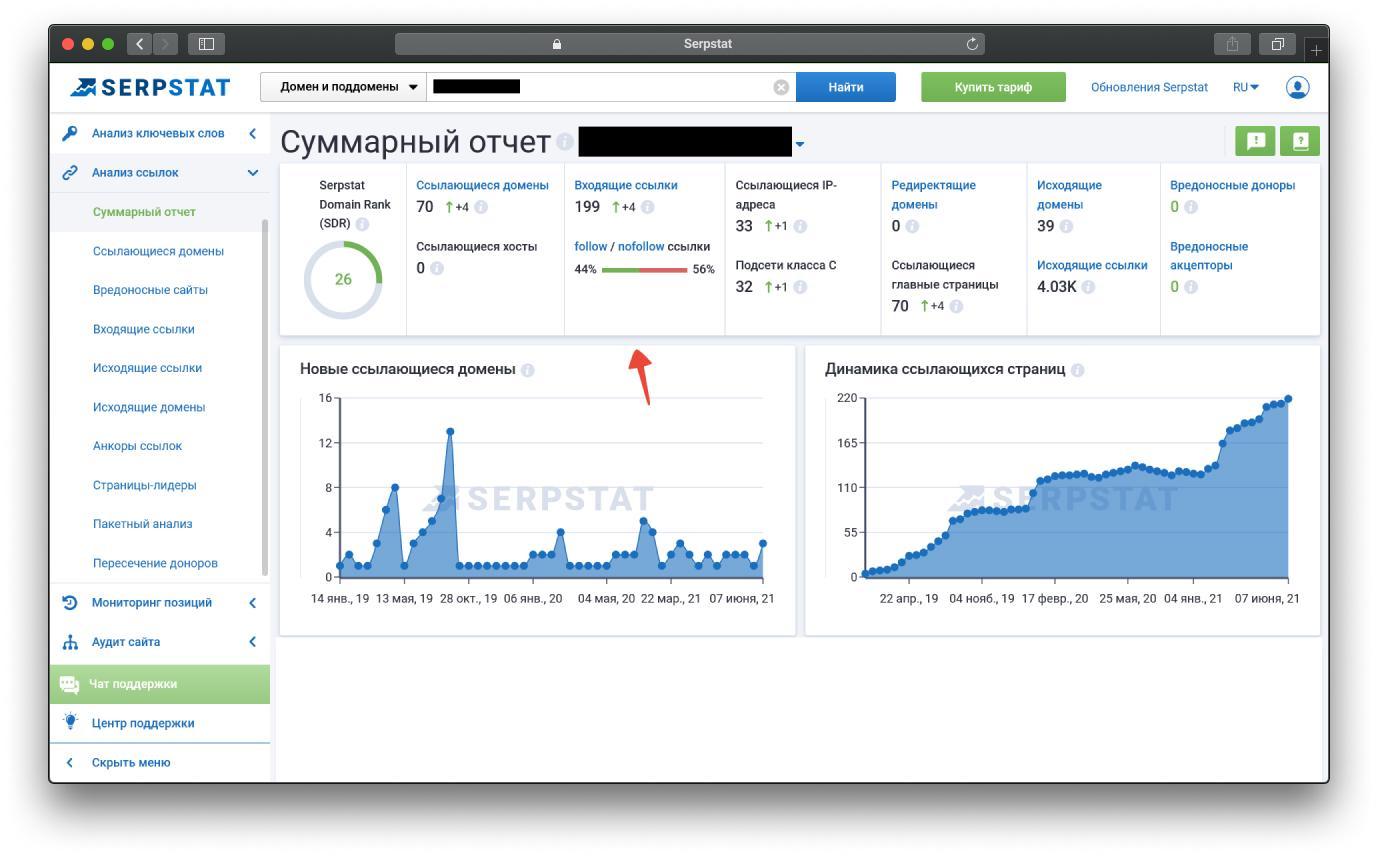Open the domain dropdown arrow beside report title
This screenshot has height=856, width=1378.
click(799, 144)
